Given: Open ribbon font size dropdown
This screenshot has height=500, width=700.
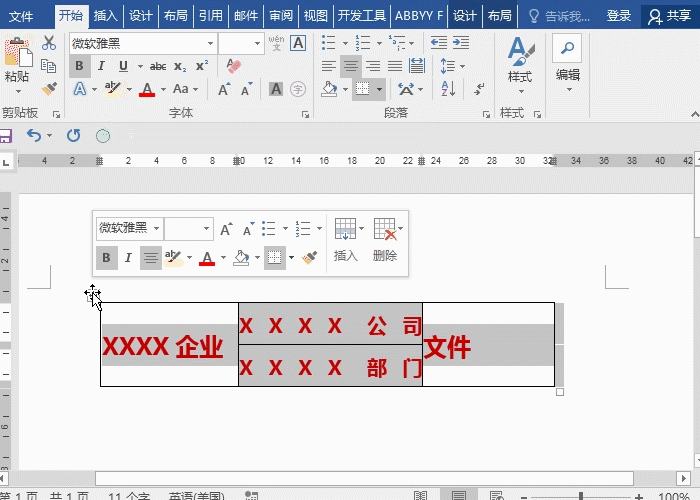Looking at the screenshot, I should [x=257, y=43].
